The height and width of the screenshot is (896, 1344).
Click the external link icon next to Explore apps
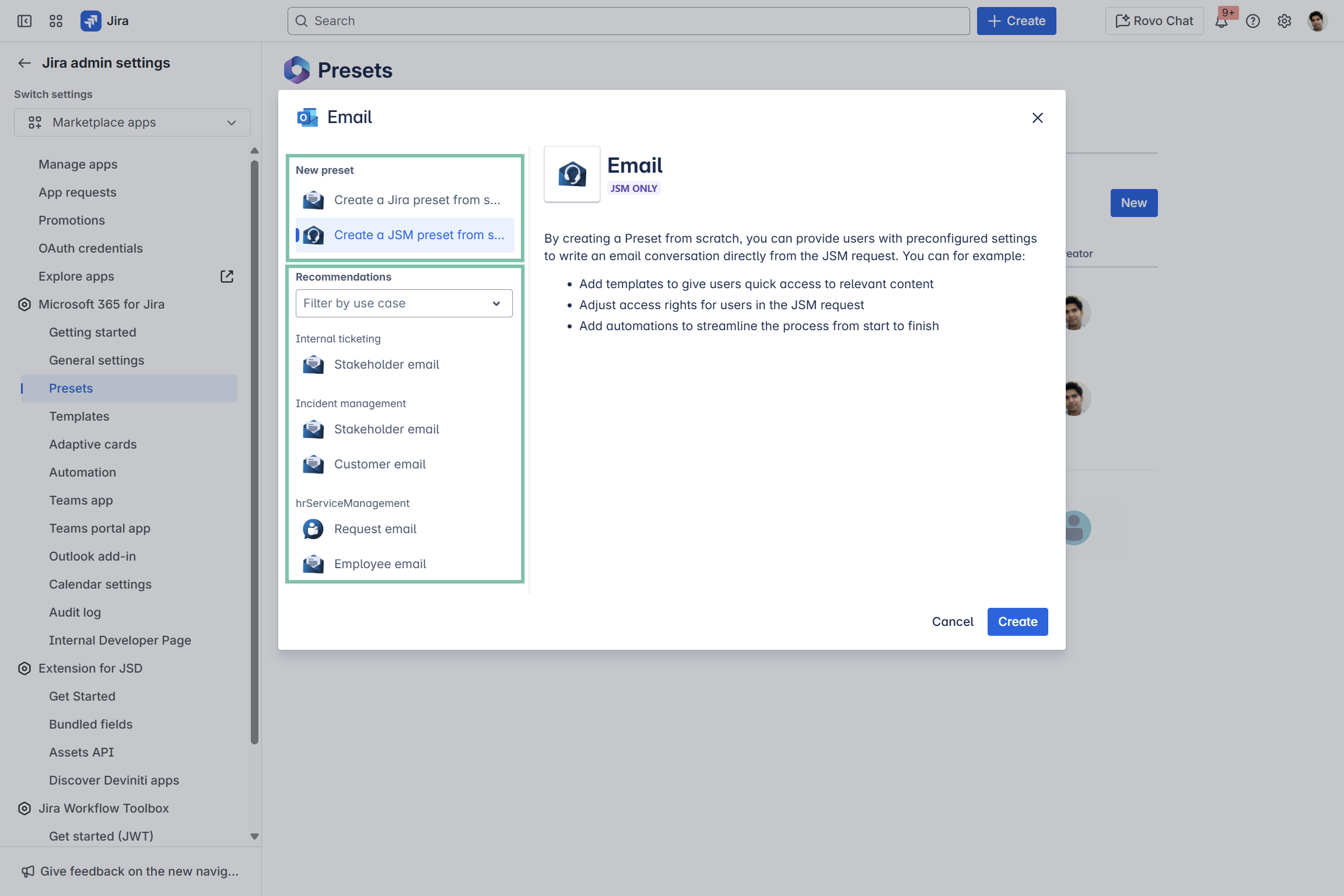(x=227, y=276)
